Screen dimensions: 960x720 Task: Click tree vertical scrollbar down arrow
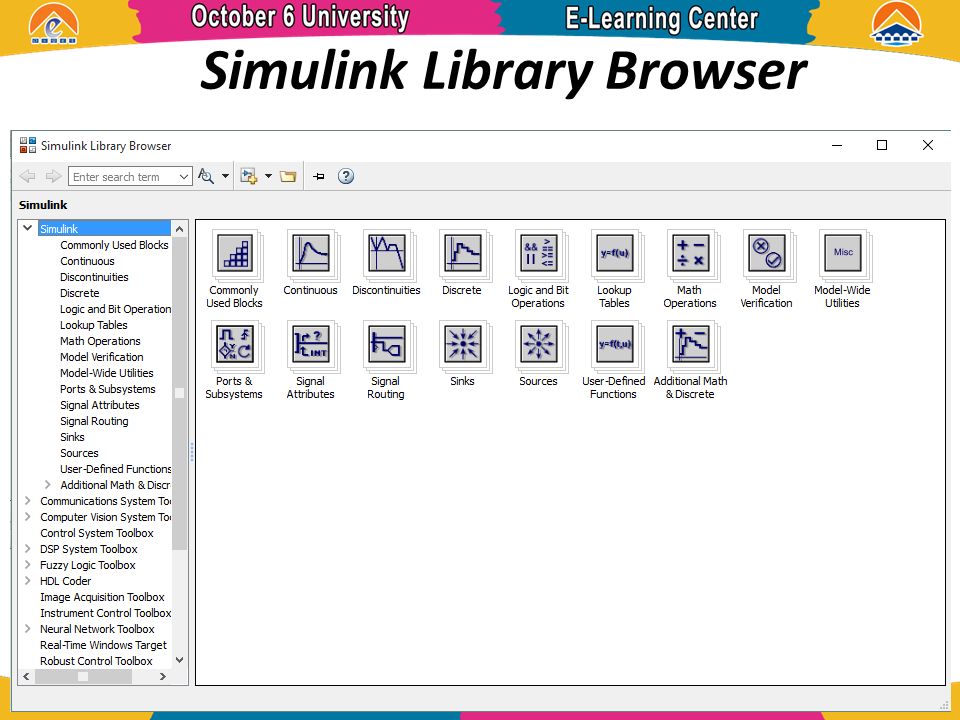pos(179,660)
